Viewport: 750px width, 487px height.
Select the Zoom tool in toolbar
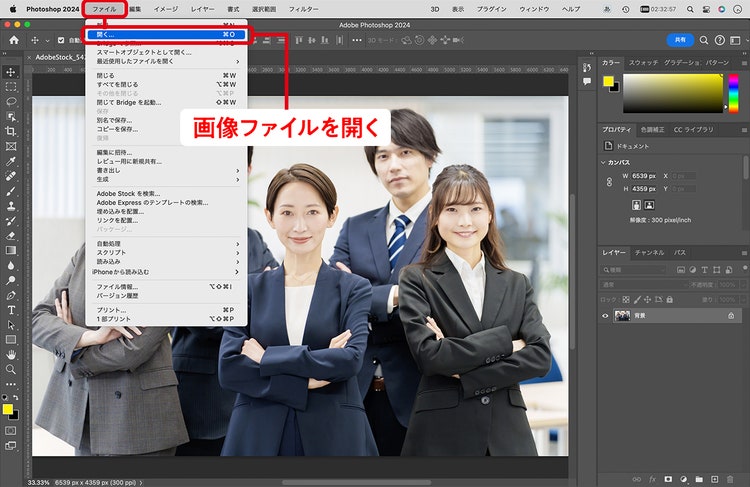pos(11,369)
